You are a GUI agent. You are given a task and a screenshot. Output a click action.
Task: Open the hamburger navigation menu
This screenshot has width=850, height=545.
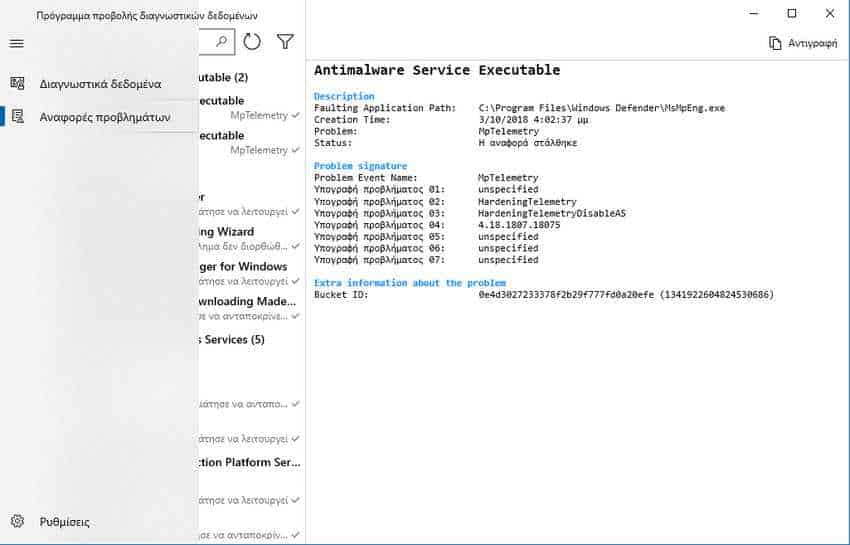[x=17, y=43]
